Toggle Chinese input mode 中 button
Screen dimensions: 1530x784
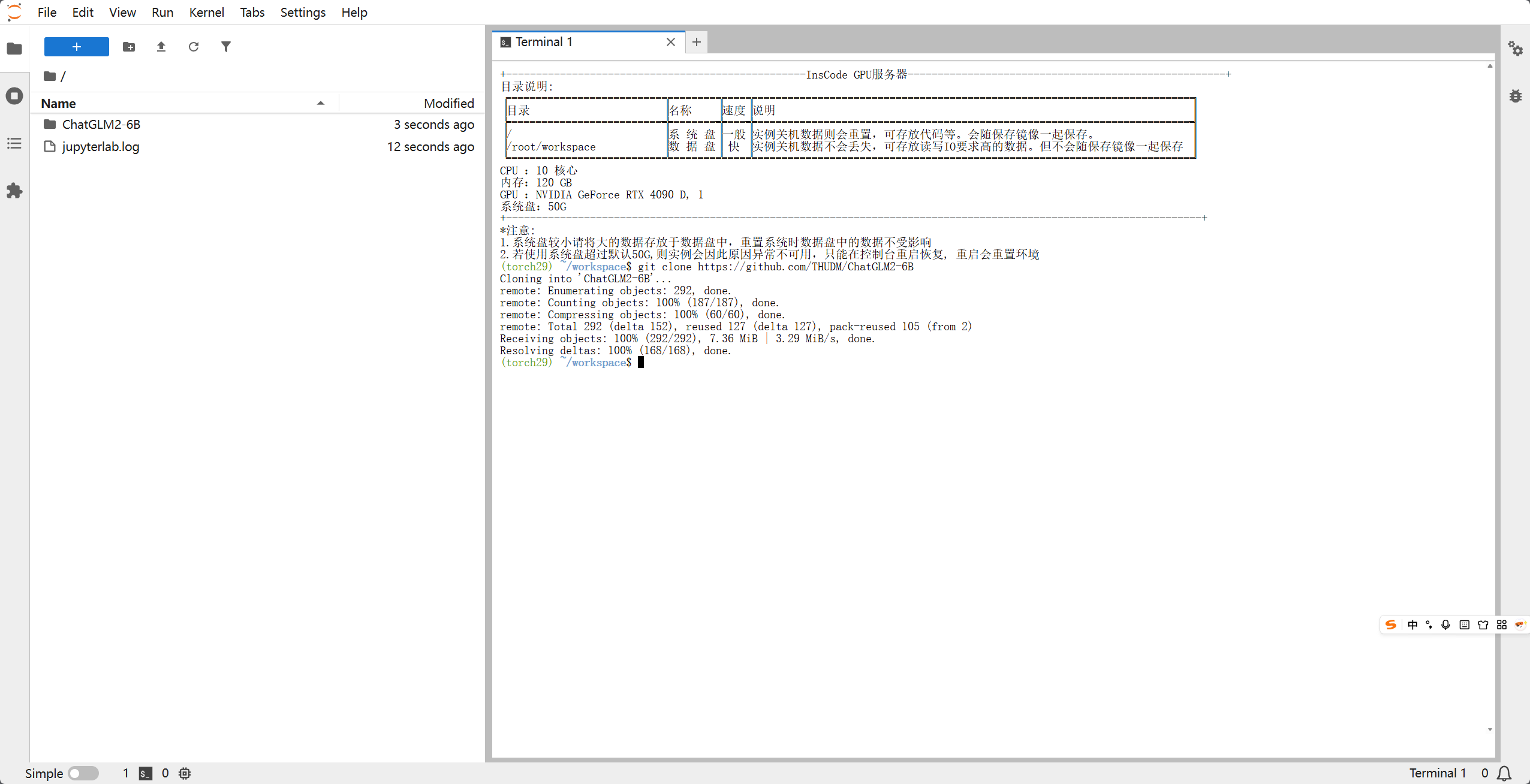[1412, 625]
